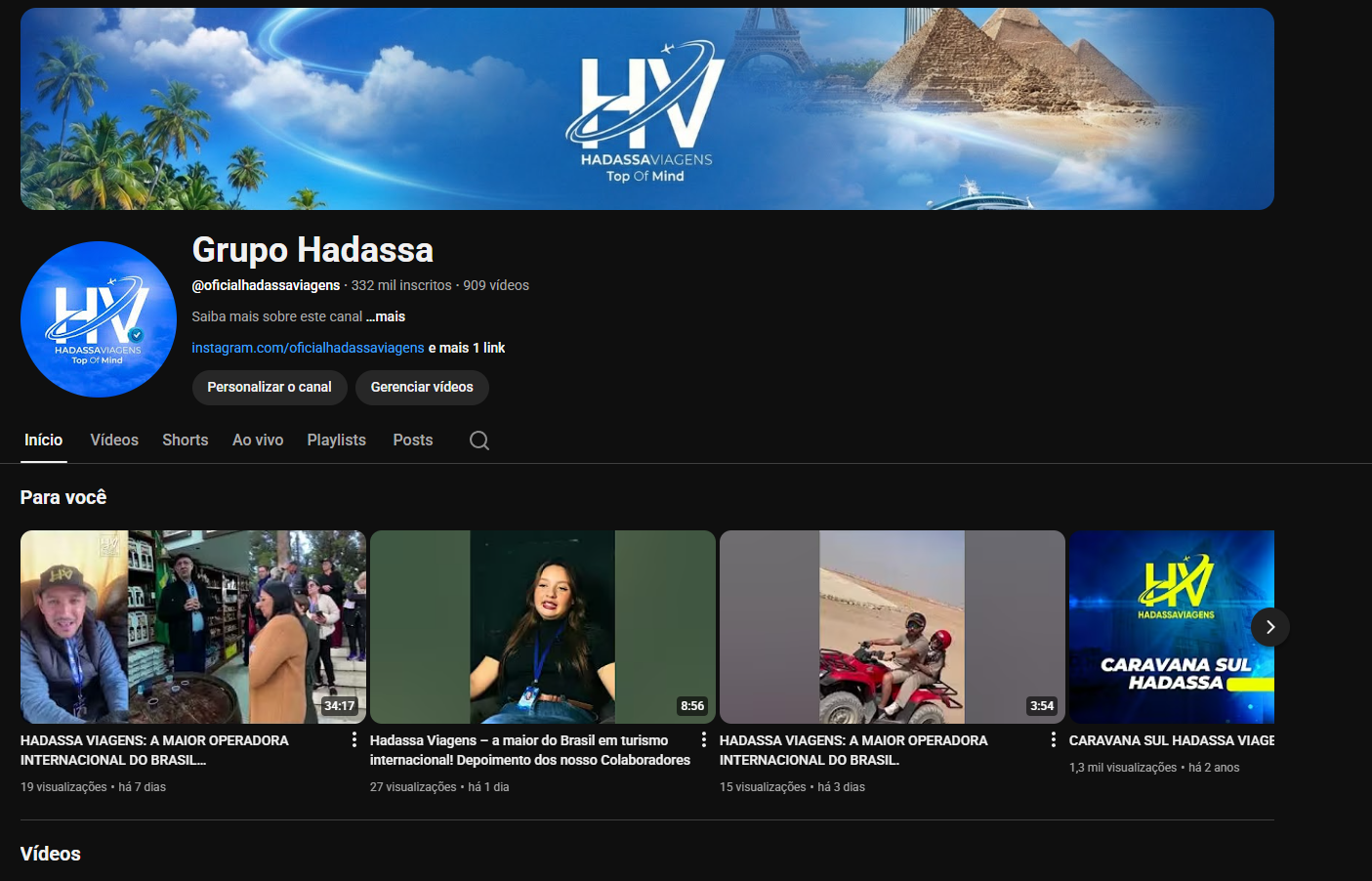Click the HV logo in channel banner
This screenshot has width=1372, height=881.
click(645, 110)
